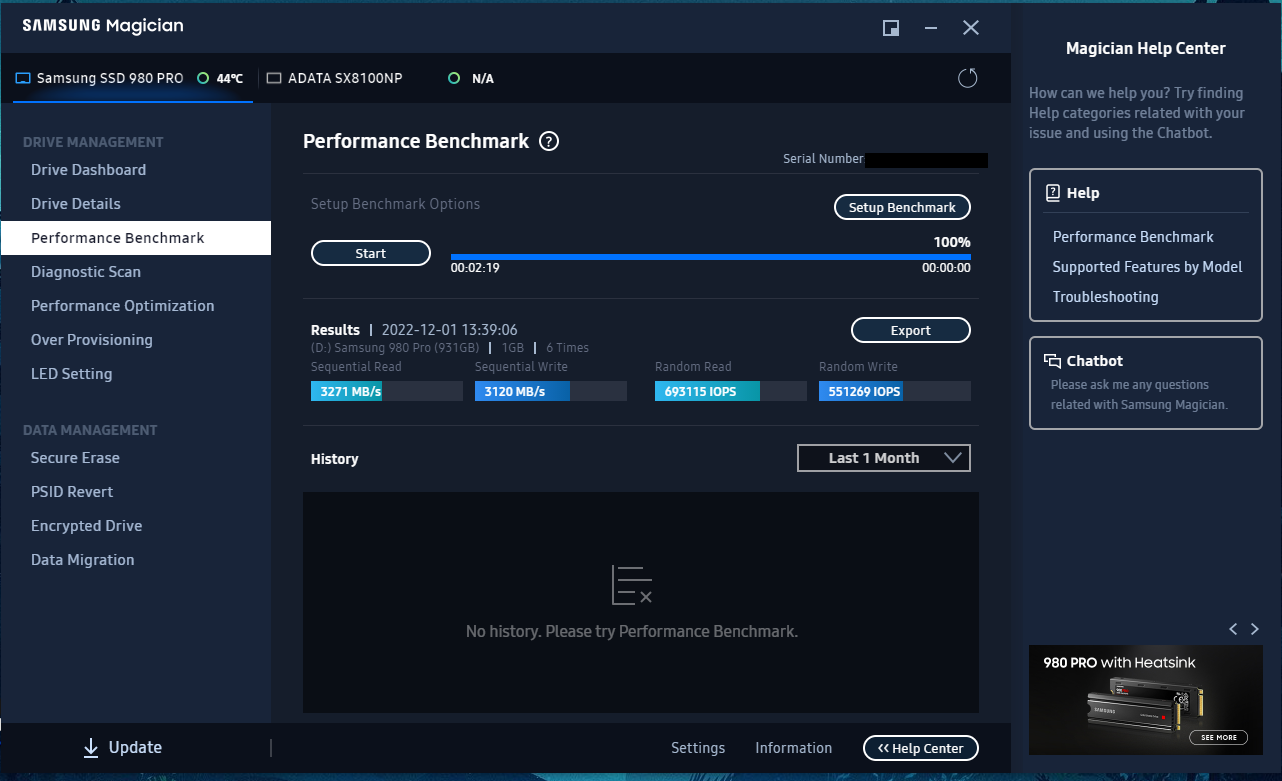The width and height of the screenshot is (1282, 781).
Task: Switch to the ADATA SX8100NP drive tab
Action: coord(380,78)
